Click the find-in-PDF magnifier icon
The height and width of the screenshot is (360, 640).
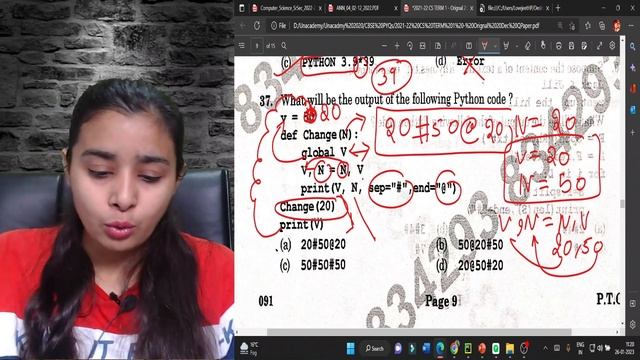tap(284, 46)
